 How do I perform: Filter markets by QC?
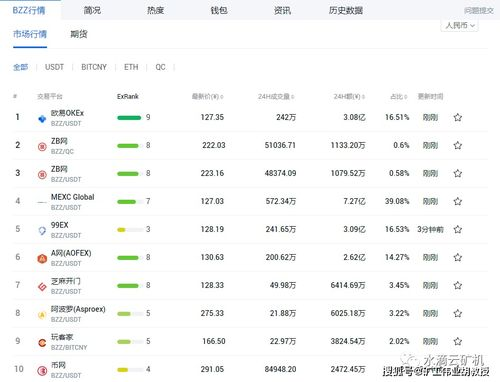(x=160, y=67)
